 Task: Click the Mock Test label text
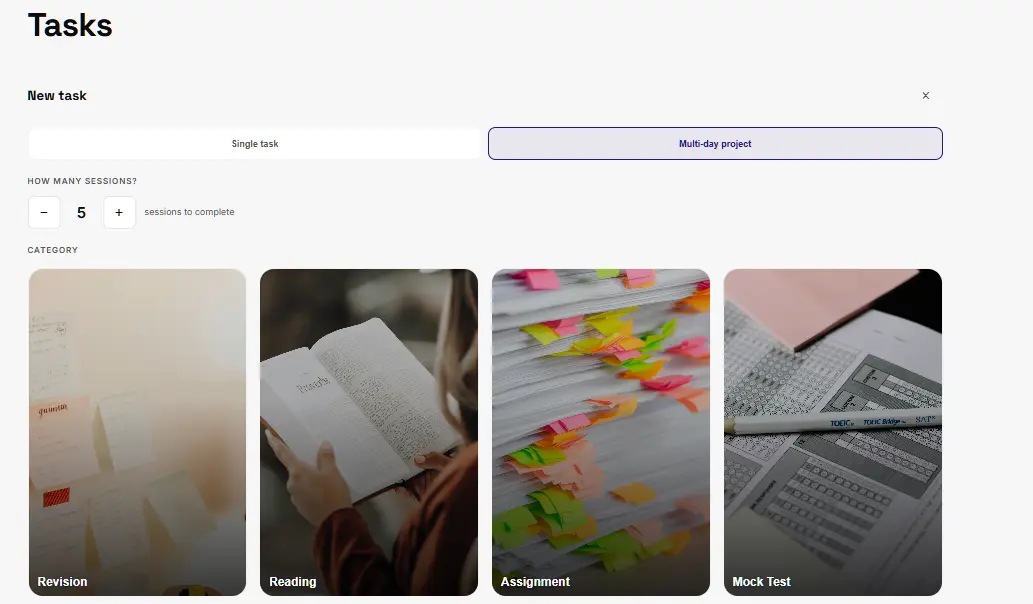pos(761,582)
